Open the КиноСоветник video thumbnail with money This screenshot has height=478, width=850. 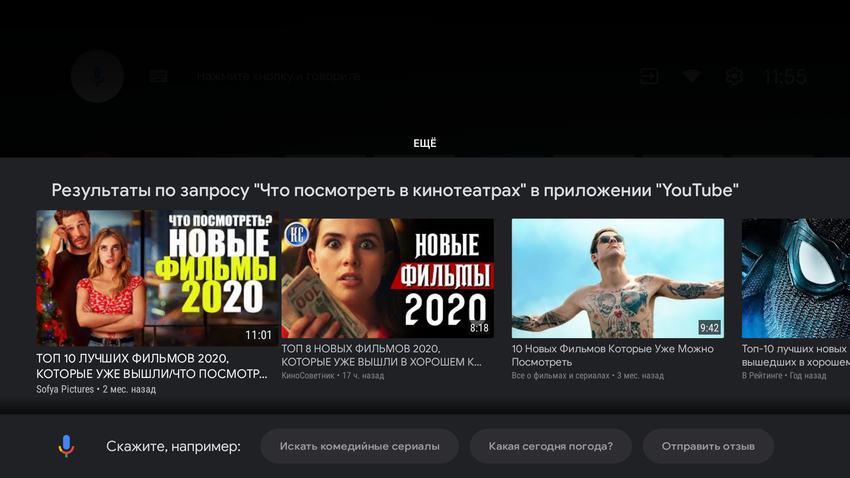click(x=388, y=278)
